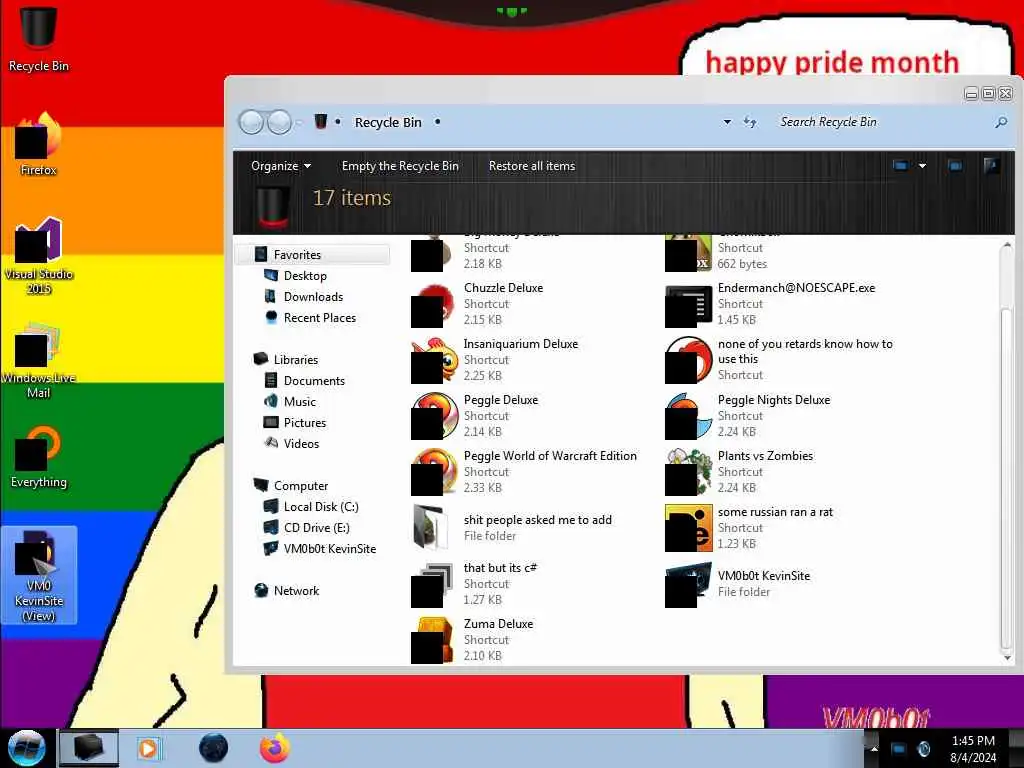This screenshot has width=1024, height=768.
Task: Select VM0 KevinSite (View) desktop icon
Action: click(x=39, y=575)
